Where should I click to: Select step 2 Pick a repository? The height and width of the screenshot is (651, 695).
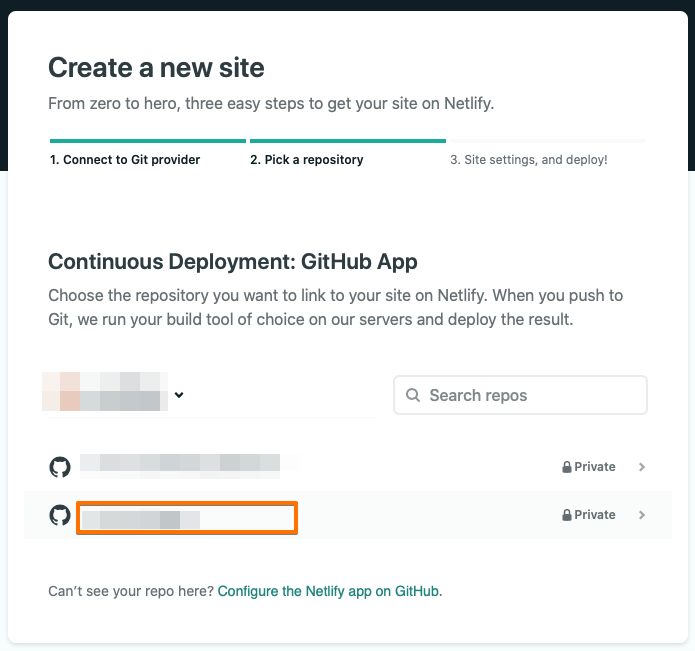tap(307, 160)
